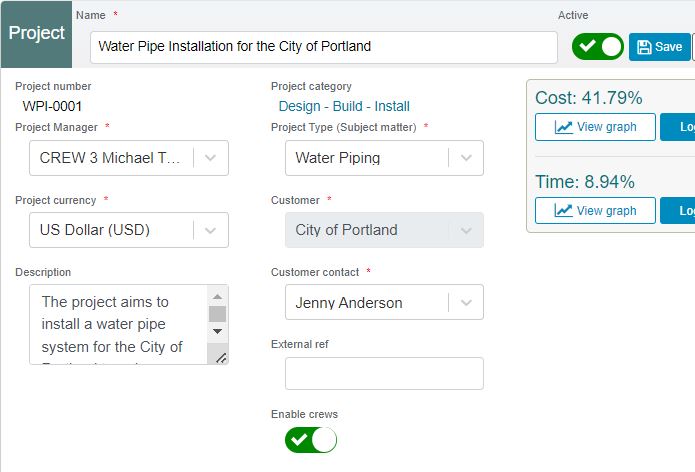Click the floppy disk Save icon
Viewport: 695px width, 472px height.
pos(644,47)
